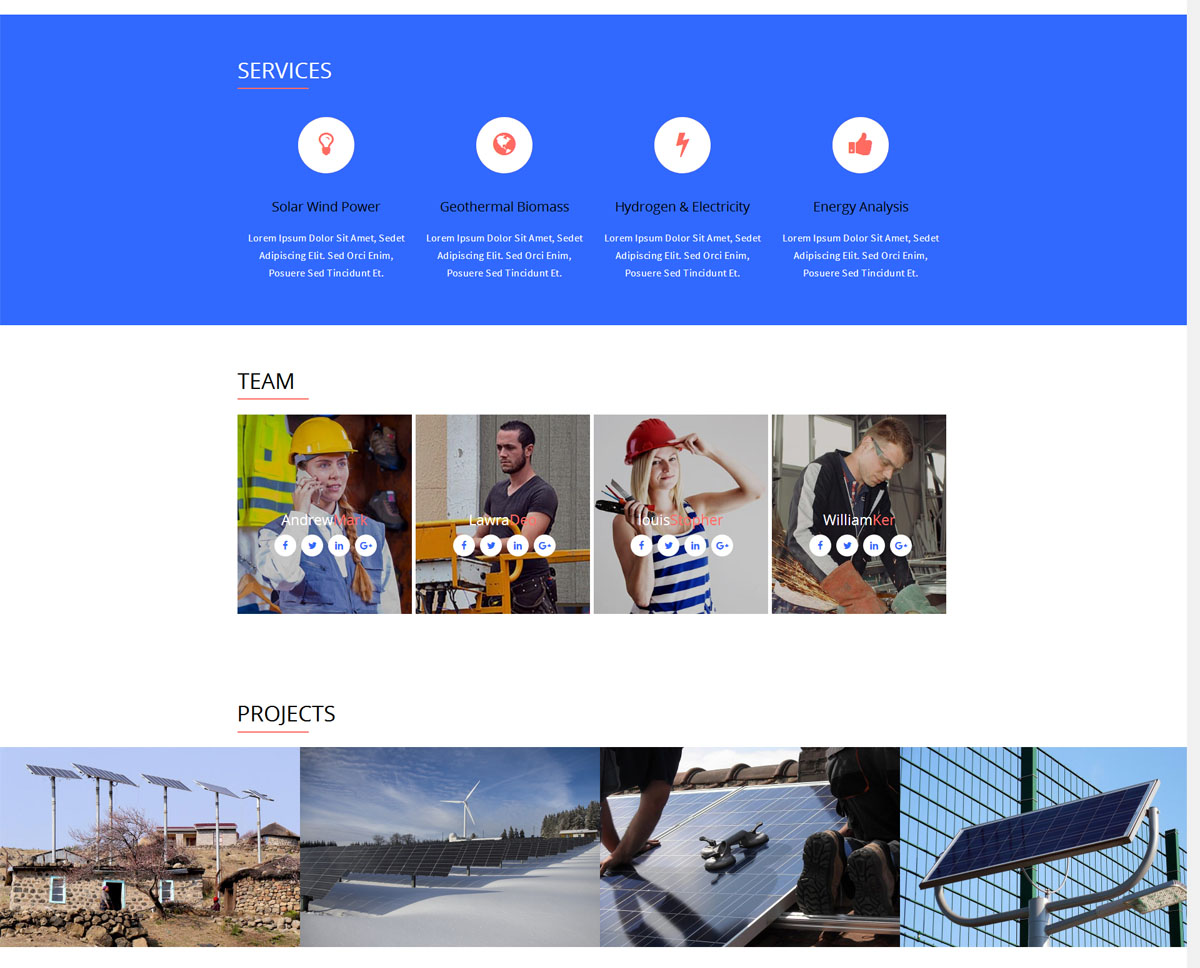This screenshot has width=1200, height=968.
Task: Open the snowy wind turbine project image
Action: pos(450,847)
